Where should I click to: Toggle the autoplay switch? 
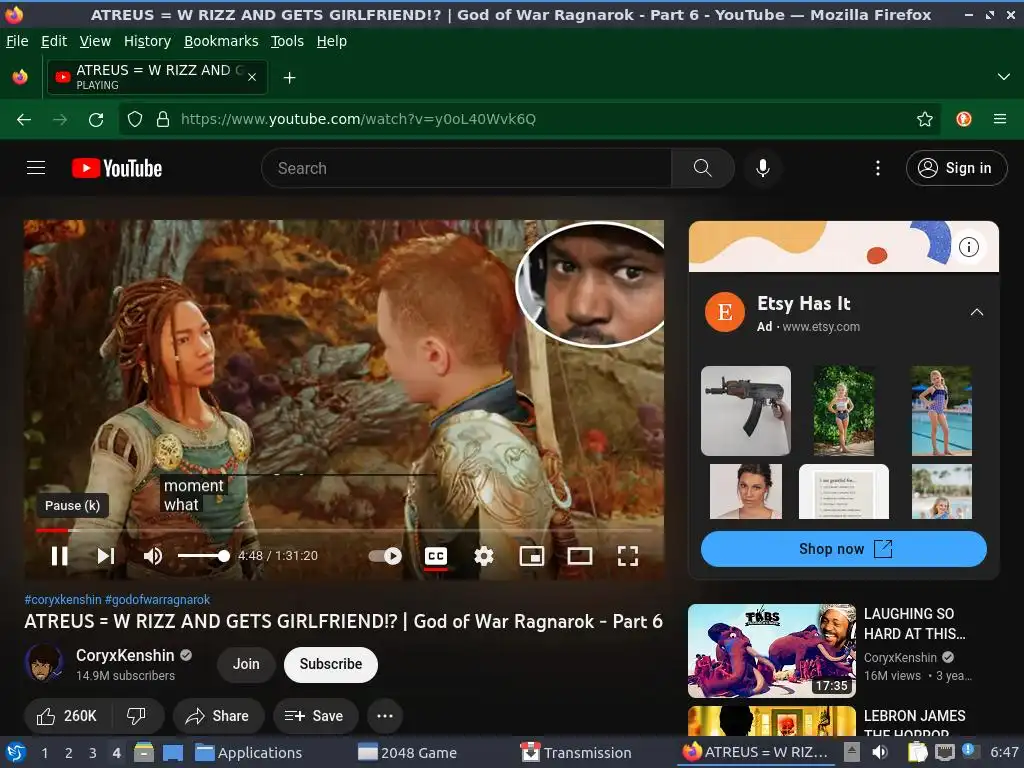[385, 556]
